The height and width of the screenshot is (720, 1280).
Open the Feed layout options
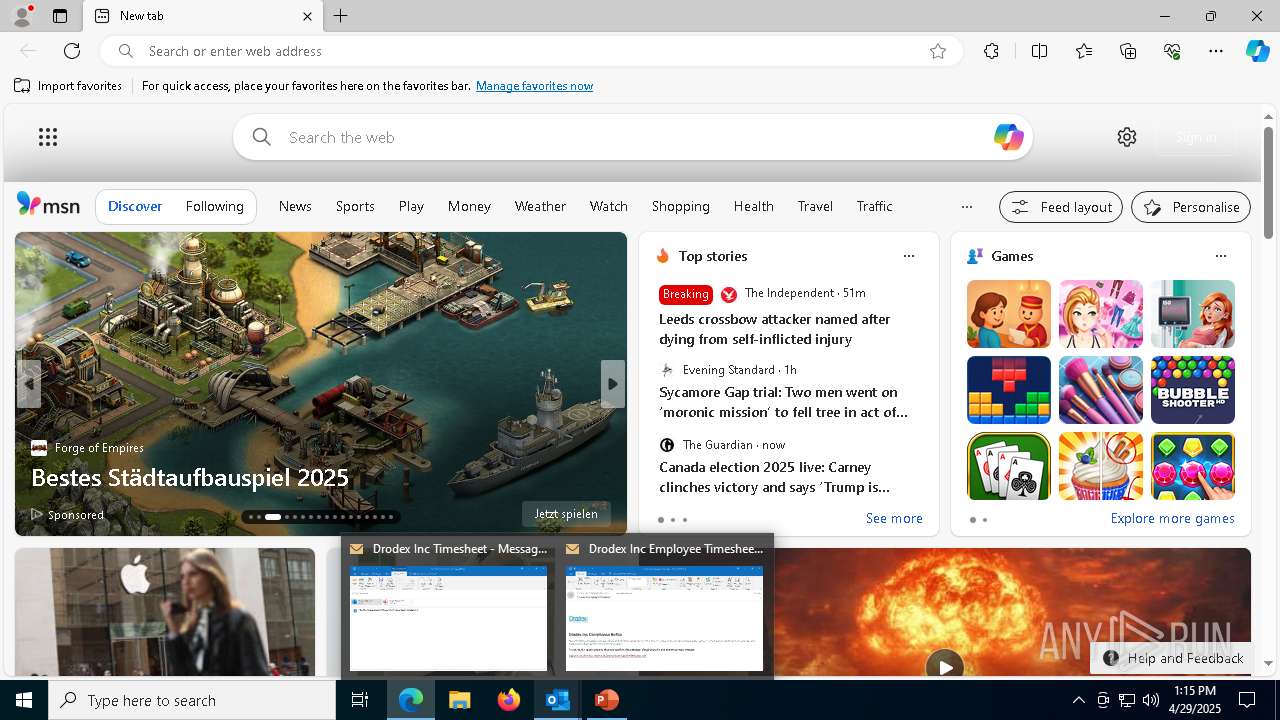click(1061, 207)
